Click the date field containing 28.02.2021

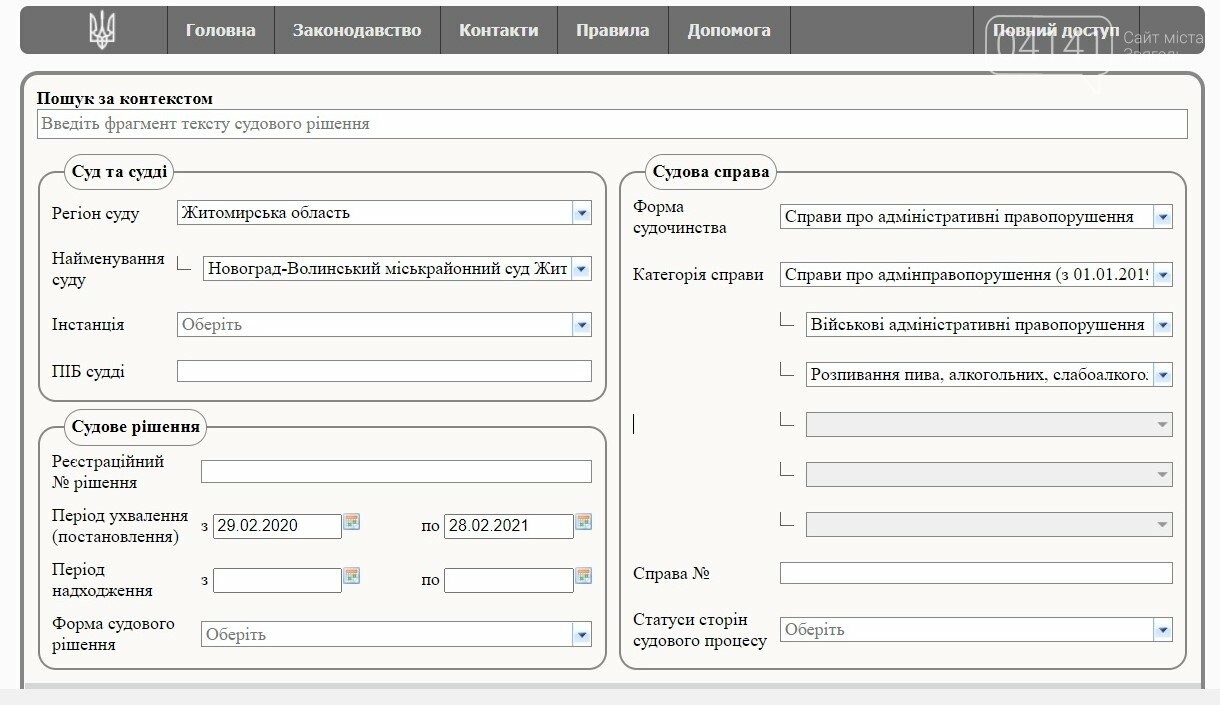click(509, 526)
